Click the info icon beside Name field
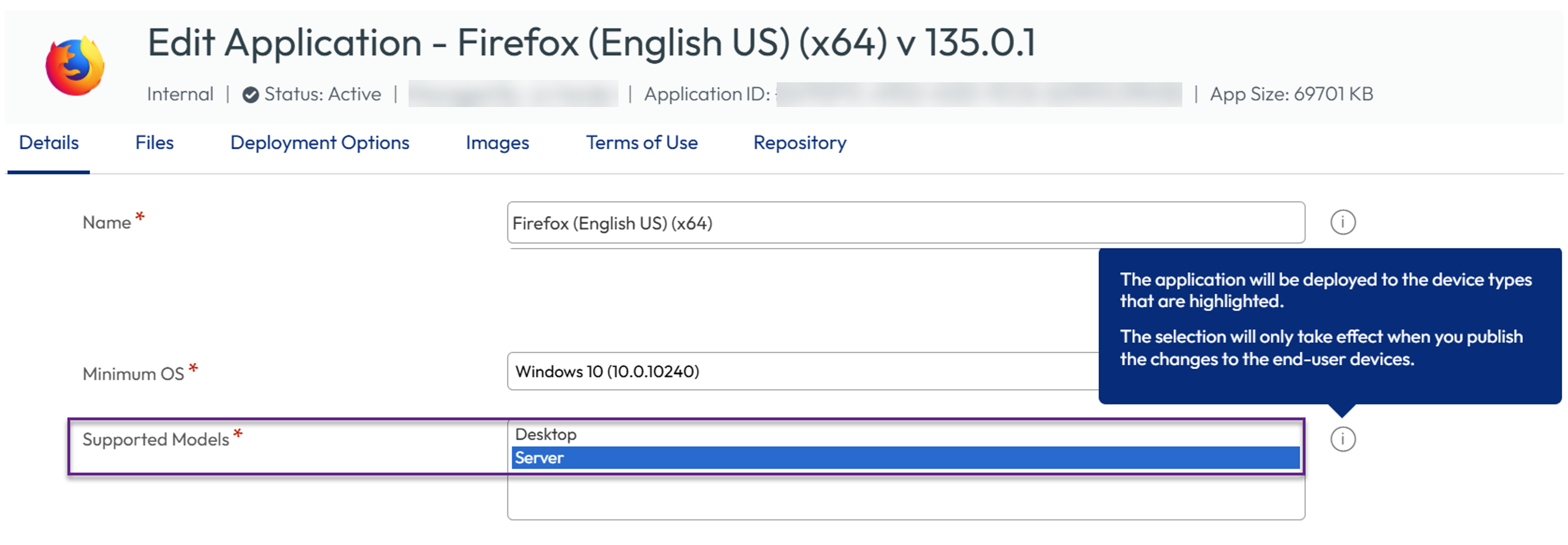Screen dimensions: 1568x545 click(1342, 222)
